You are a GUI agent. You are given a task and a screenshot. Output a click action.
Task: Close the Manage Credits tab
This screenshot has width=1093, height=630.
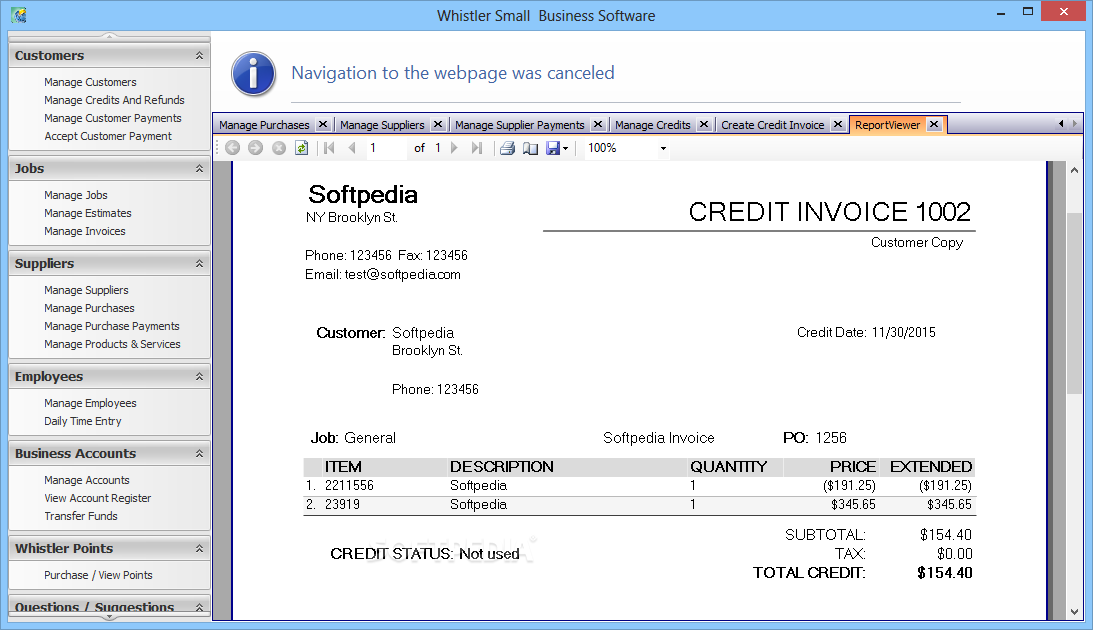[x=704, y=124]
